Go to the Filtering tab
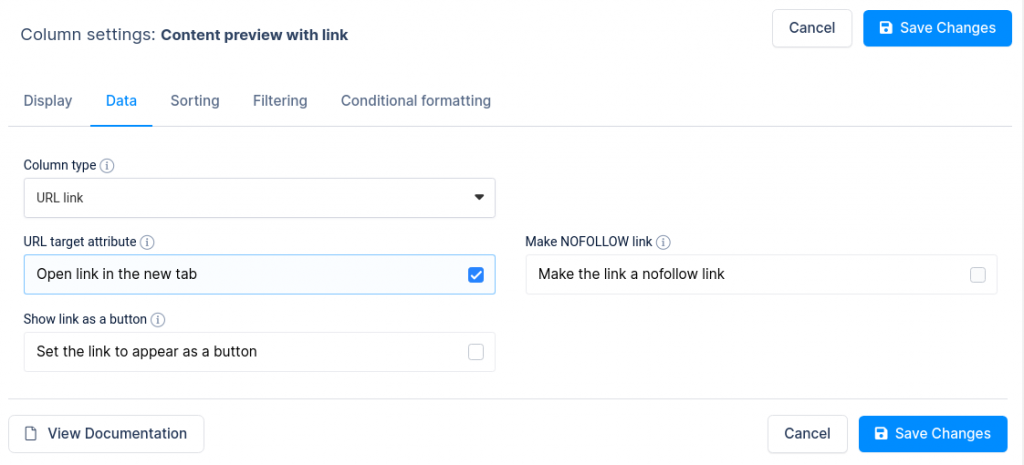 [280, 101]
